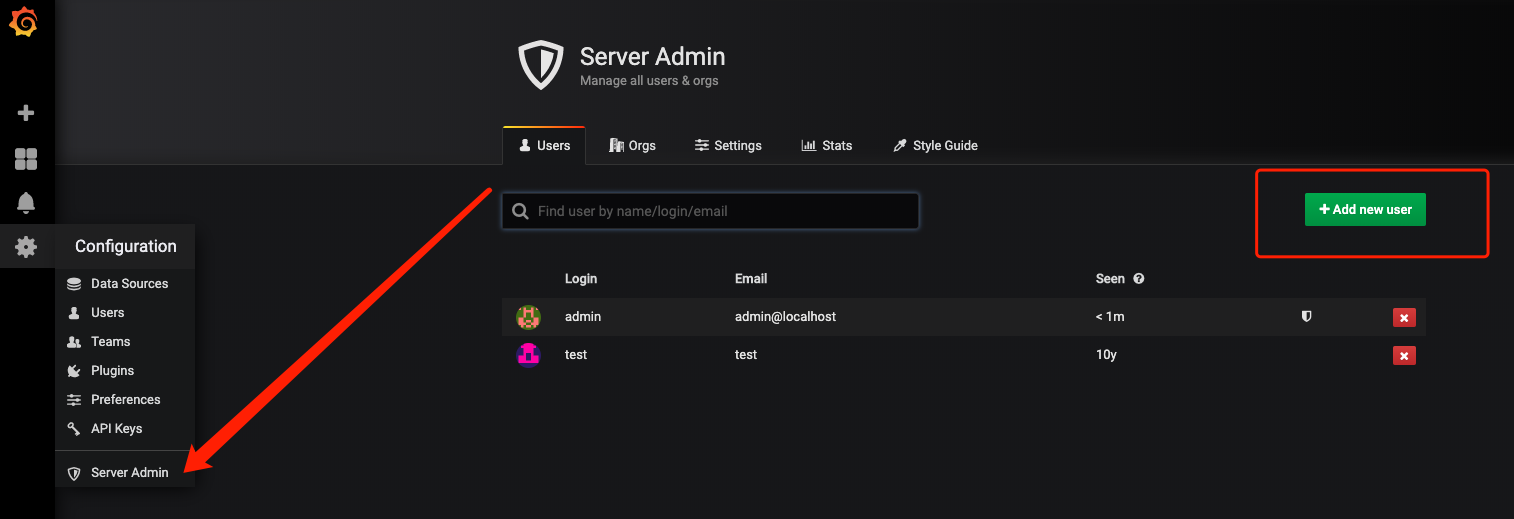1514x519 pixels.
Task: Click the admin@localhost email cell
Action: pyautogui.click(x=785, y=317)
